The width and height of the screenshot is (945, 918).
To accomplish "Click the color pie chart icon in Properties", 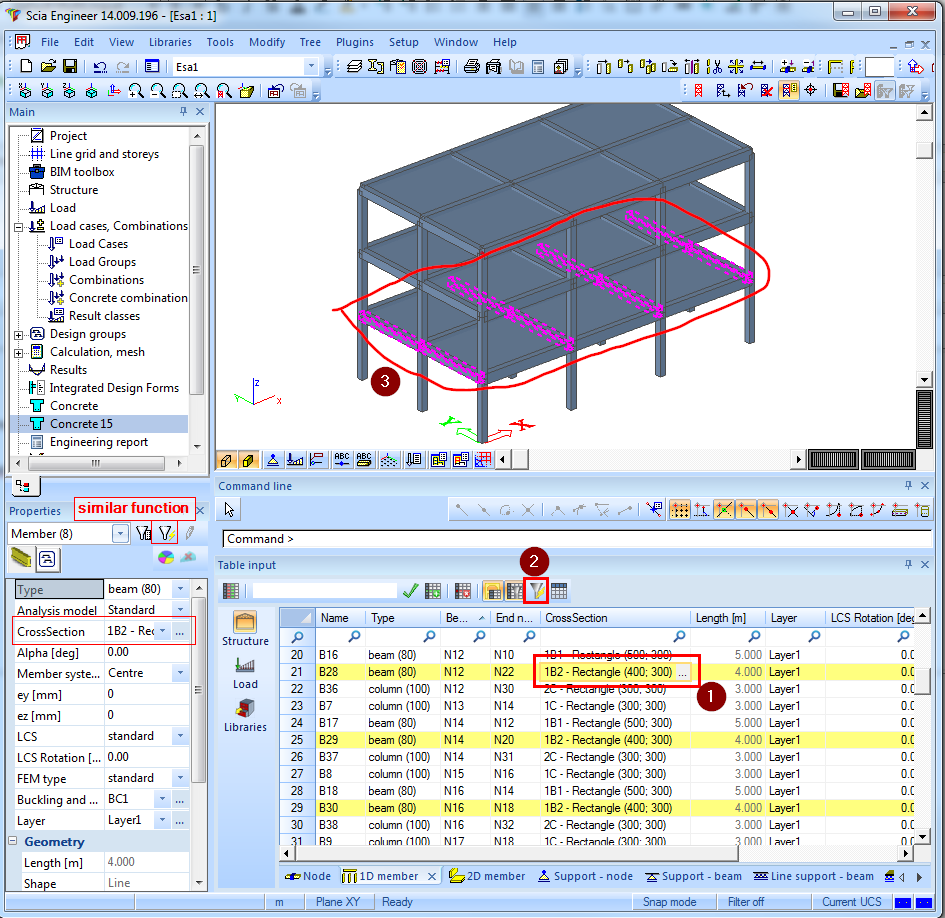I will click(x=166, y=558).
